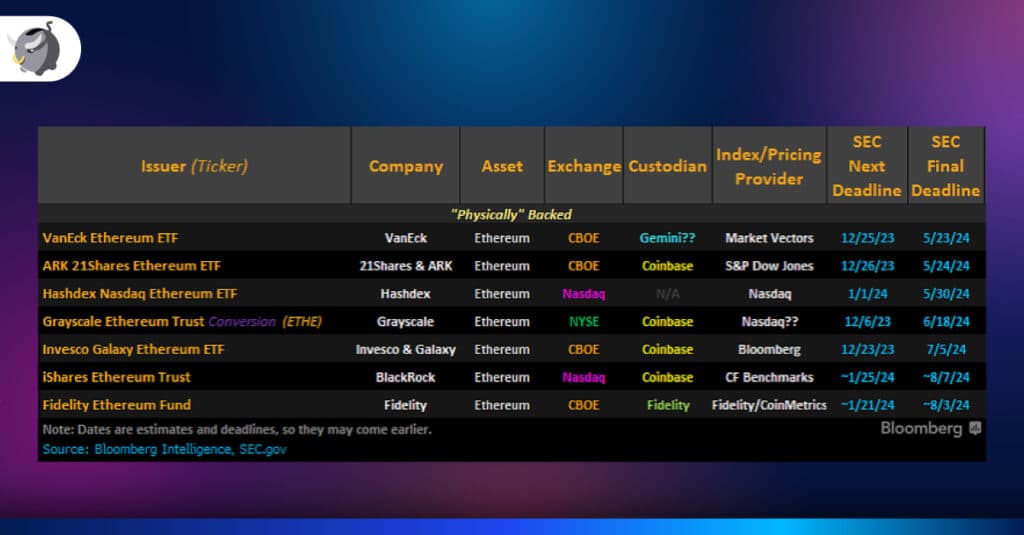Select the Custodian column header

(x=667, y=166)
